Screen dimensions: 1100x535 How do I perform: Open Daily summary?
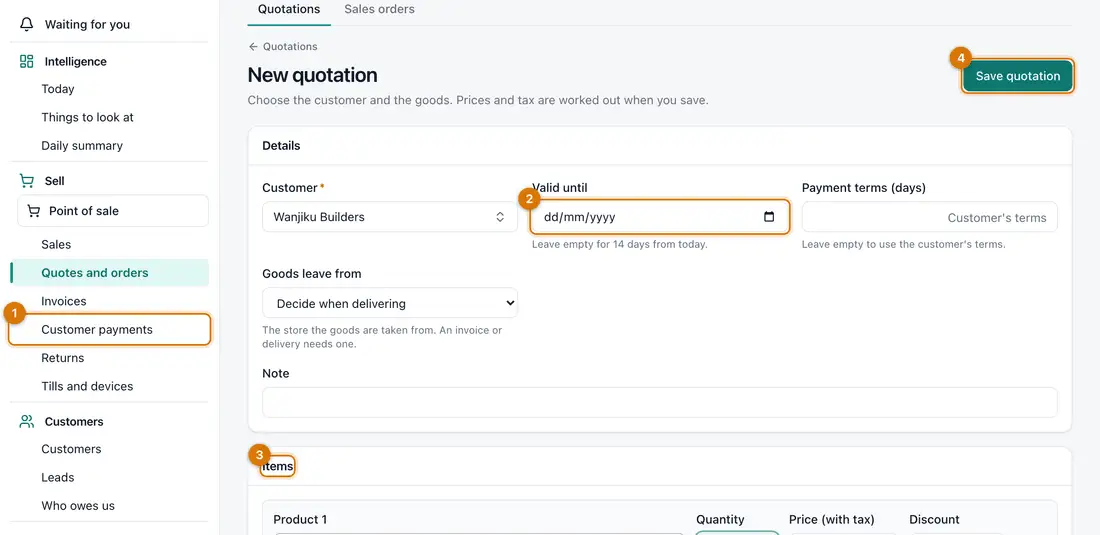pos(82,146)
